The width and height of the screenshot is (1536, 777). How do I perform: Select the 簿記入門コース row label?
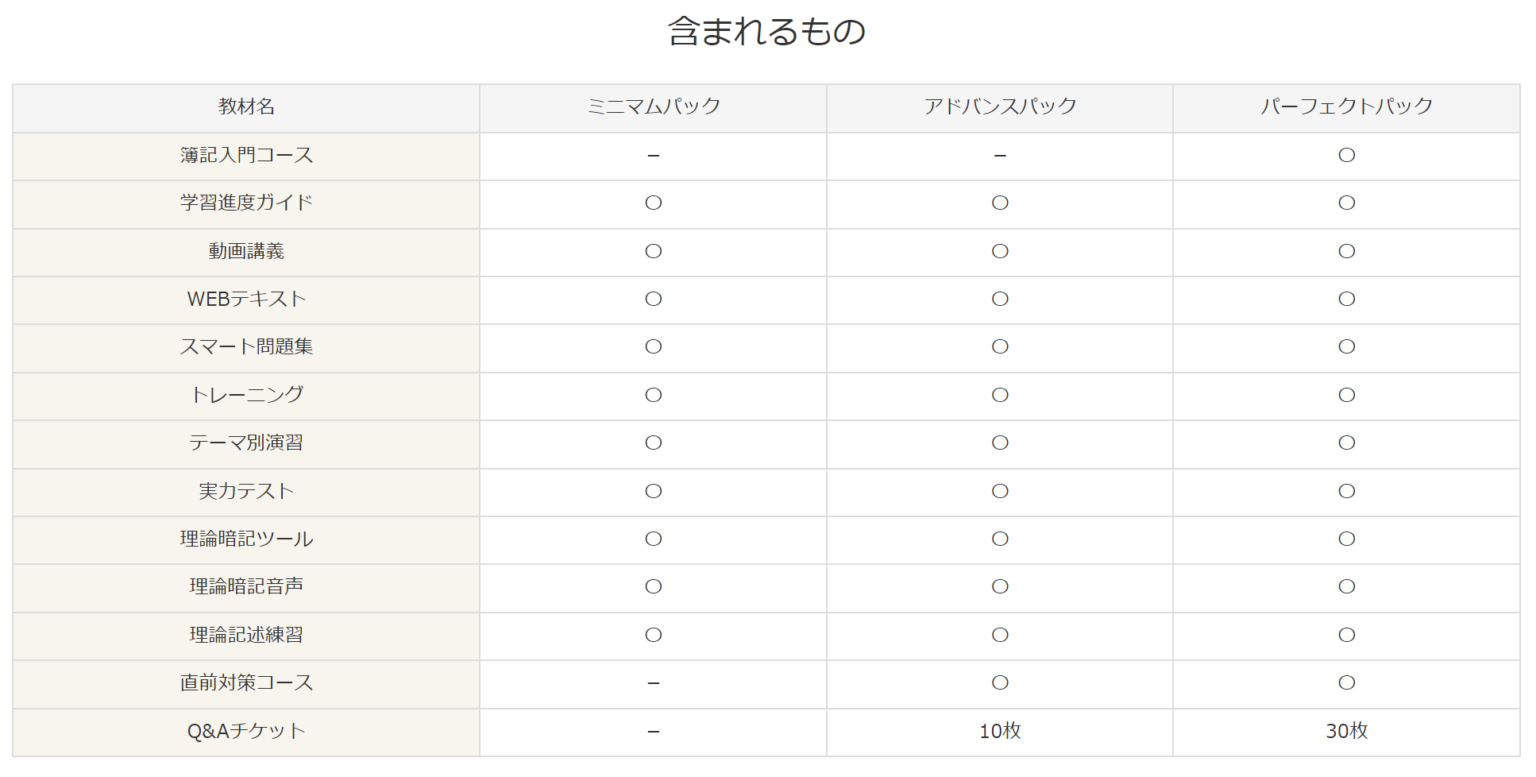pyautogui.click(x=246, y=155)
